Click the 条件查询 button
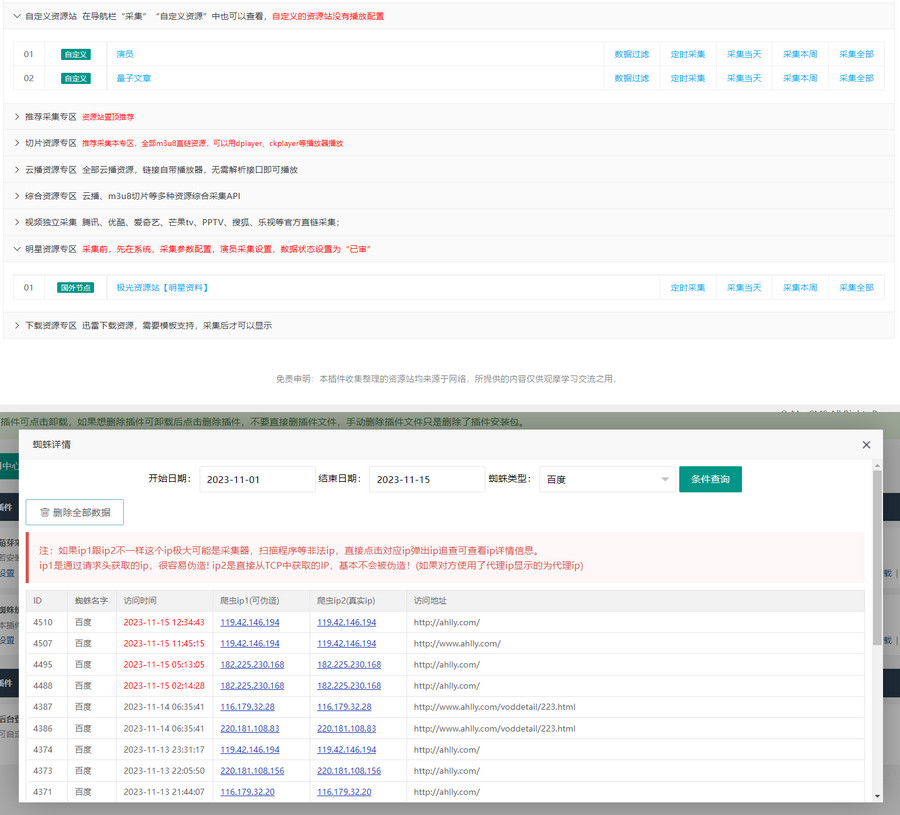The image size is (900, 815). click(x=710, y=480)
